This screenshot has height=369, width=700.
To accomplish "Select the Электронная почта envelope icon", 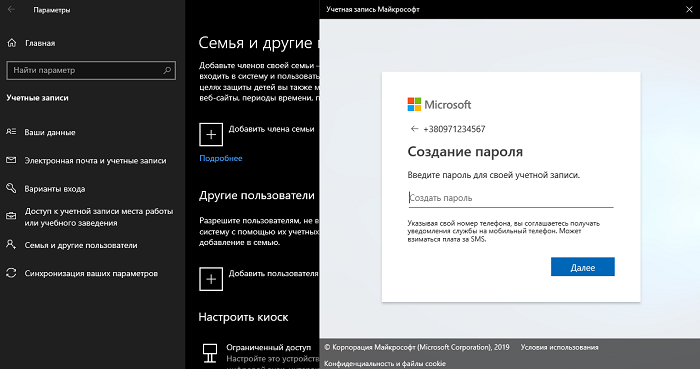I will (x=11, y=160).
